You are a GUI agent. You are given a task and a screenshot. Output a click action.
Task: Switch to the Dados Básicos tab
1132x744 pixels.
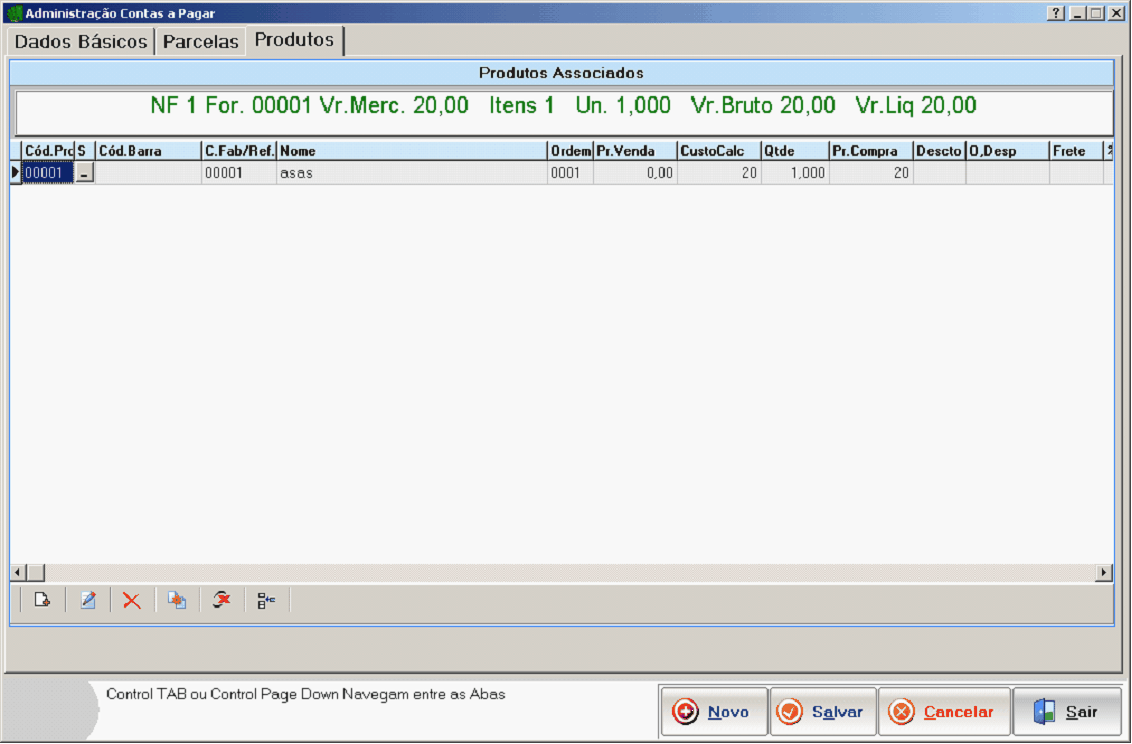[x=81, y=42]
